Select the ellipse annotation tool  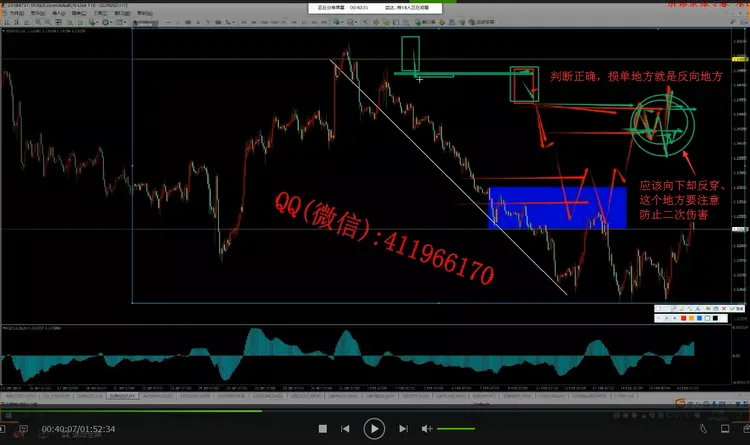click(666, 309)
